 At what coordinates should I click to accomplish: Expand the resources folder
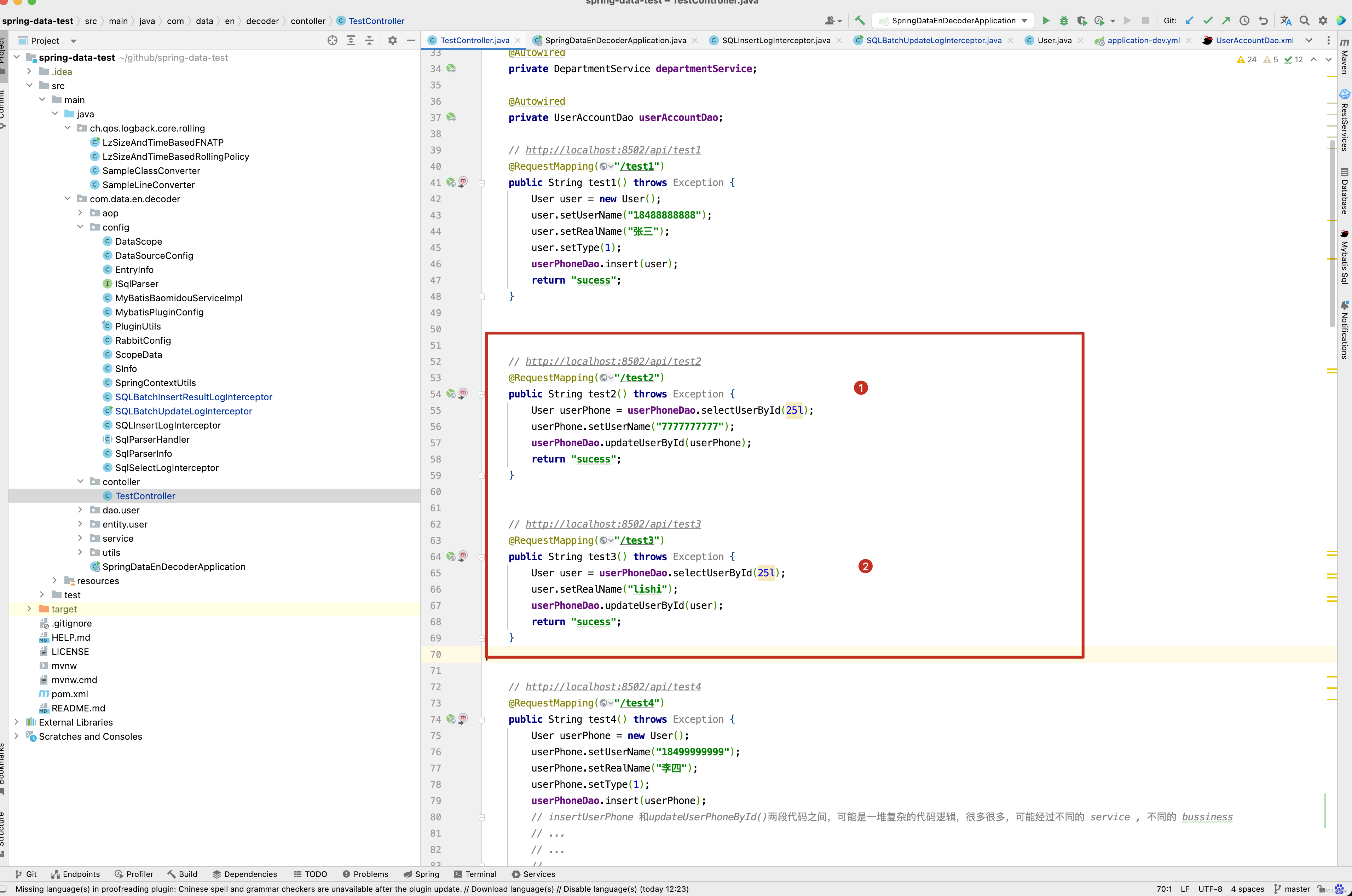[x=55, y=581]
